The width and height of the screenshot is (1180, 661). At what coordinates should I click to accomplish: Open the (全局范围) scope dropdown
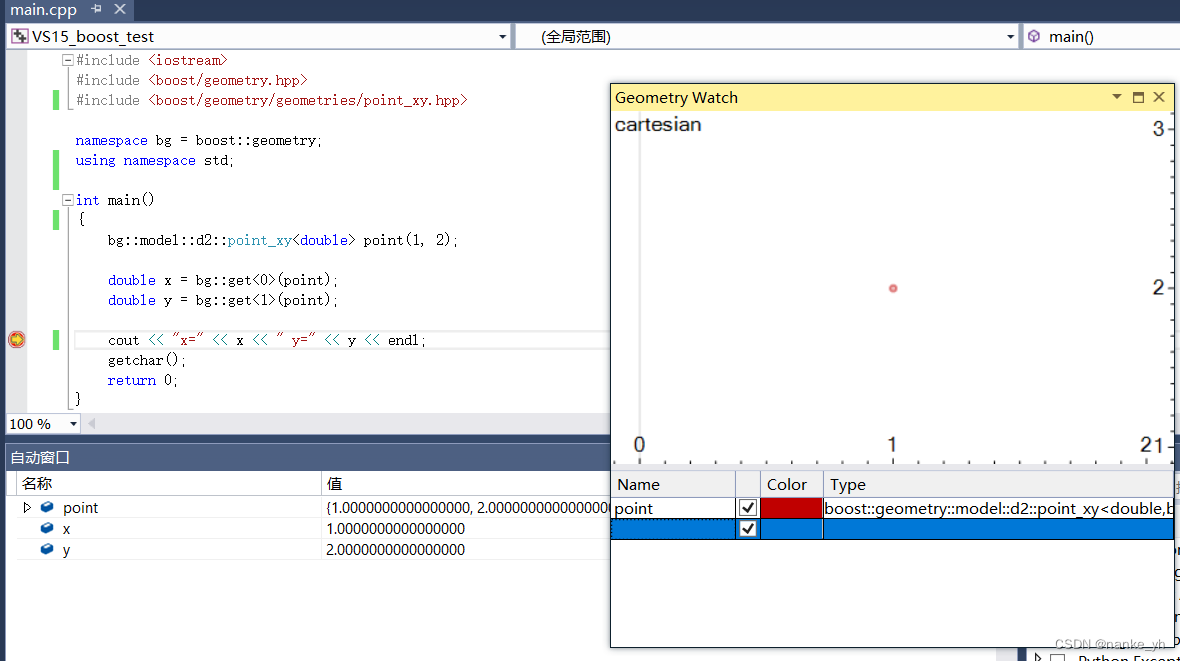coord(1010,35)
